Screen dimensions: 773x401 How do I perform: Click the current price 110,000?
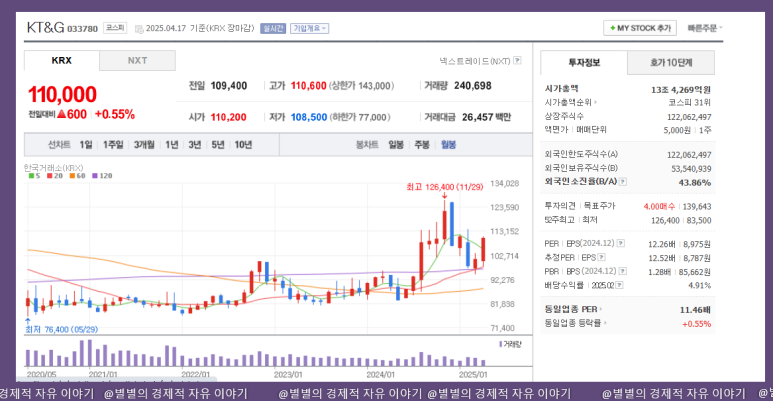coord(62,94)
